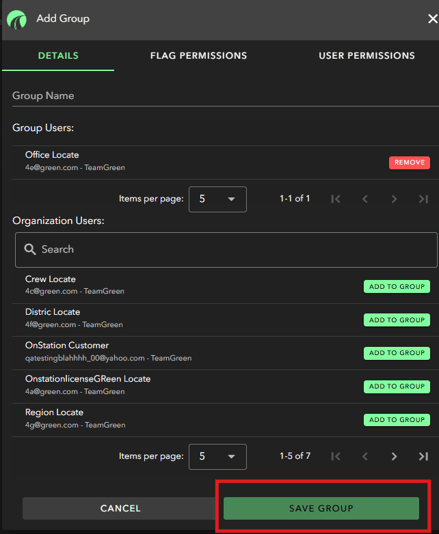This screenshot has width=439, height=534.
Task: Remove Office Locate from group
Action: pos(409,163)
